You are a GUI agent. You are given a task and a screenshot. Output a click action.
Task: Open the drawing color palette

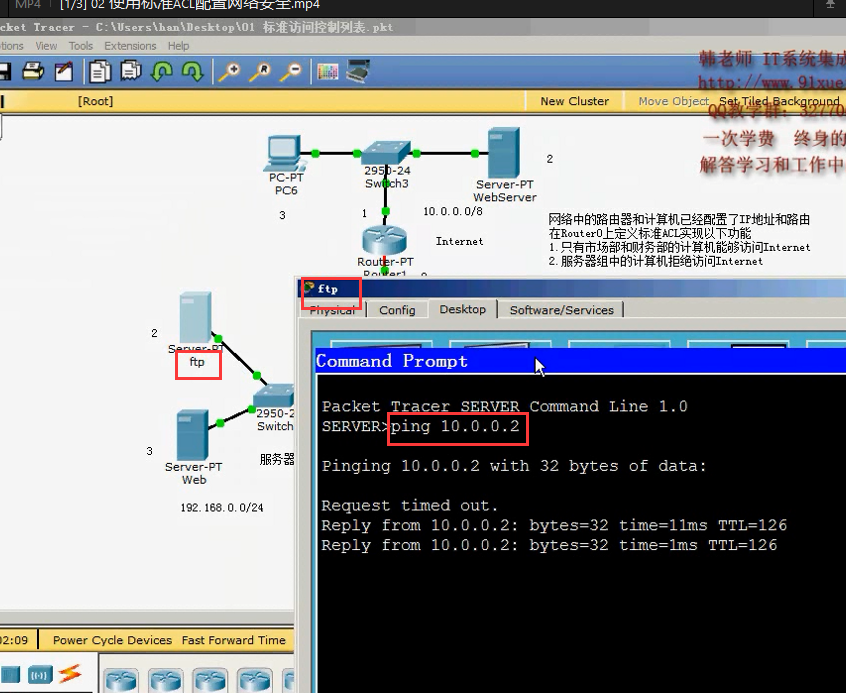328,72
